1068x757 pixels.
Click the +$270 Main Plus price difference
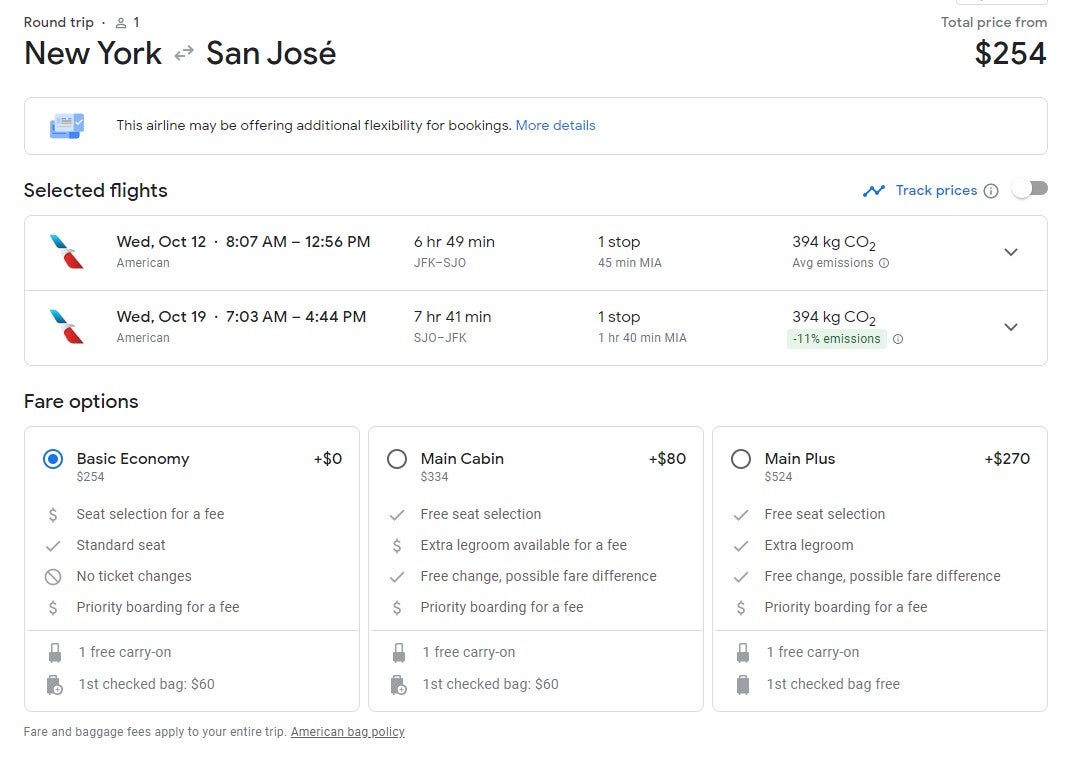tap(1007, 459)
